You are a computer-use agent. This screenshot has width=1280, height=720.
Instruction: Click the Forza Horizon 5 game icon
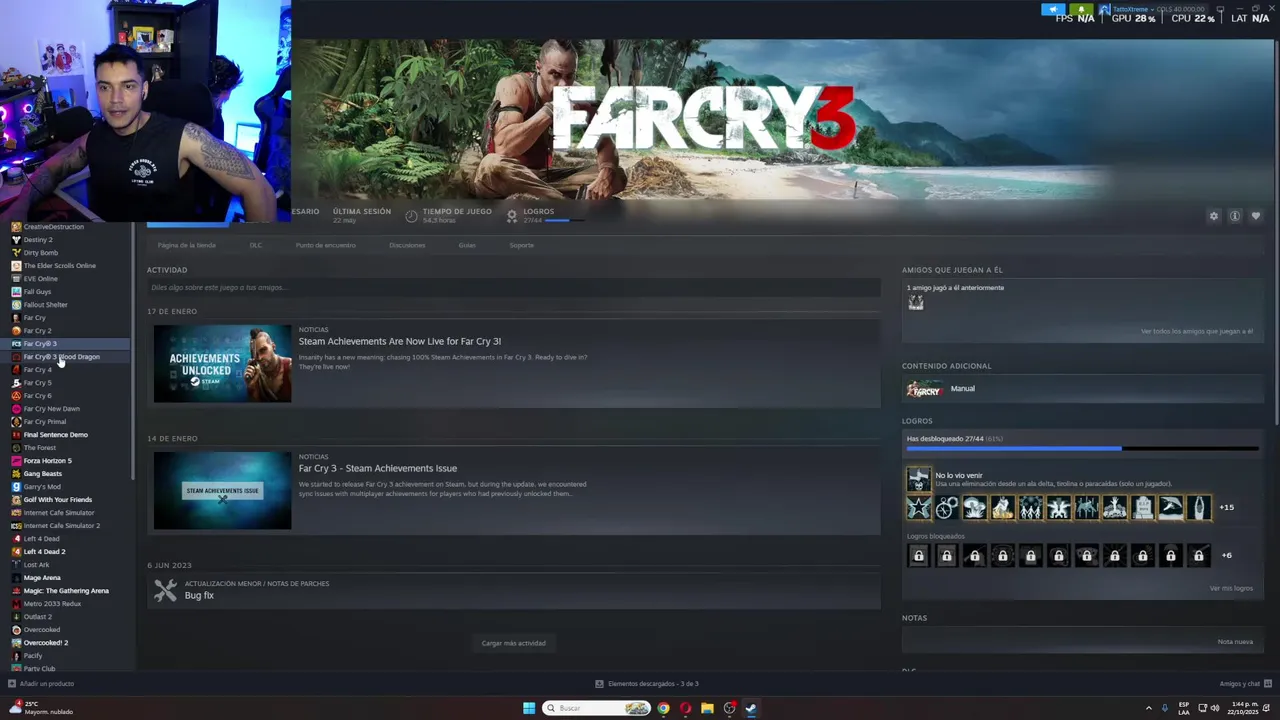point(16,461)
